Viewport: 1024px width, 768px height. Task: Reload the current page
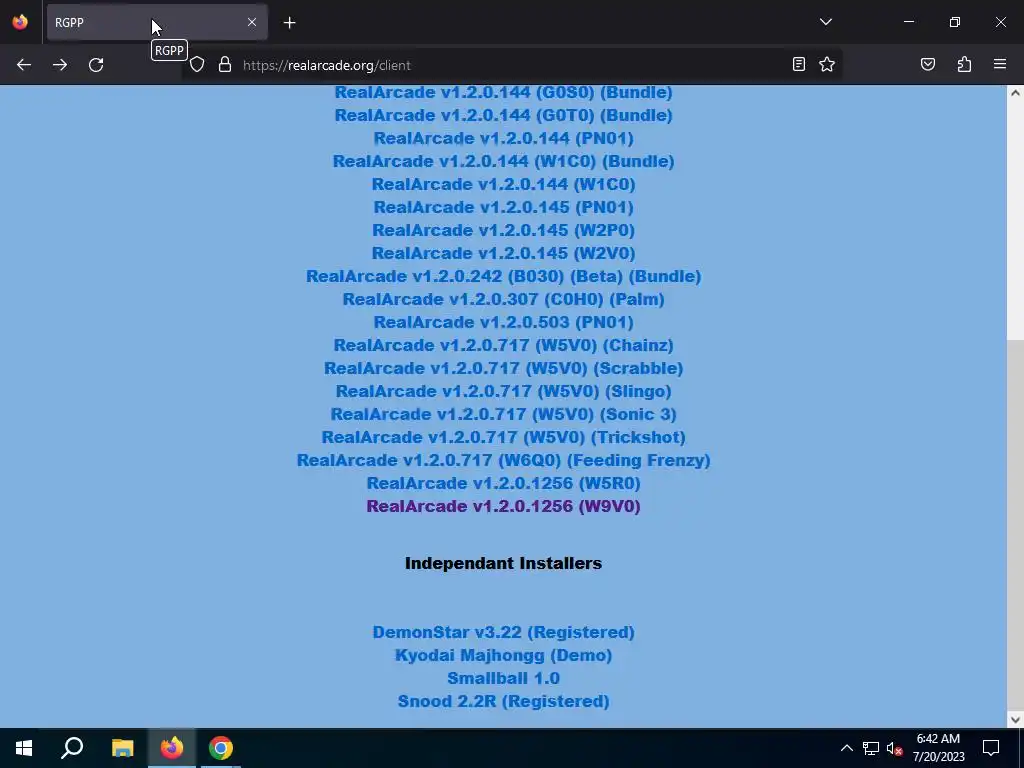[96, 65]
